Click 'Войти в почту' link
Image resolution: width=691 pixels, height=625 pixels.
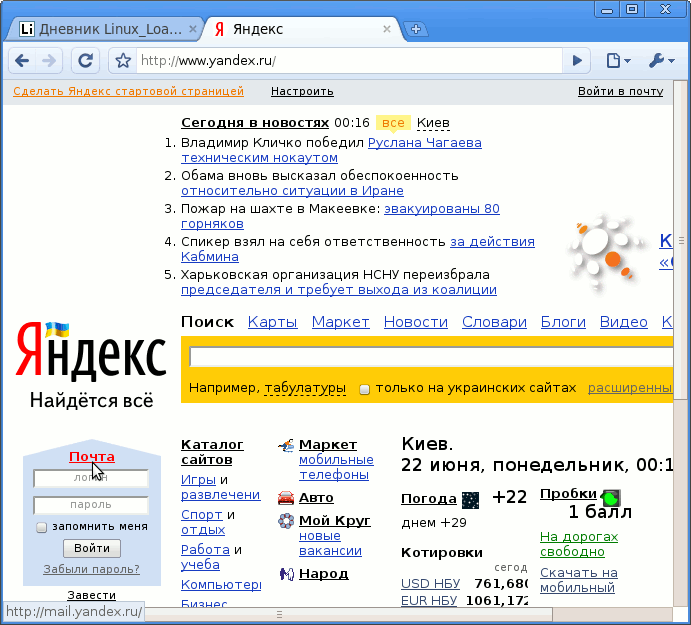tap(620, 91)
